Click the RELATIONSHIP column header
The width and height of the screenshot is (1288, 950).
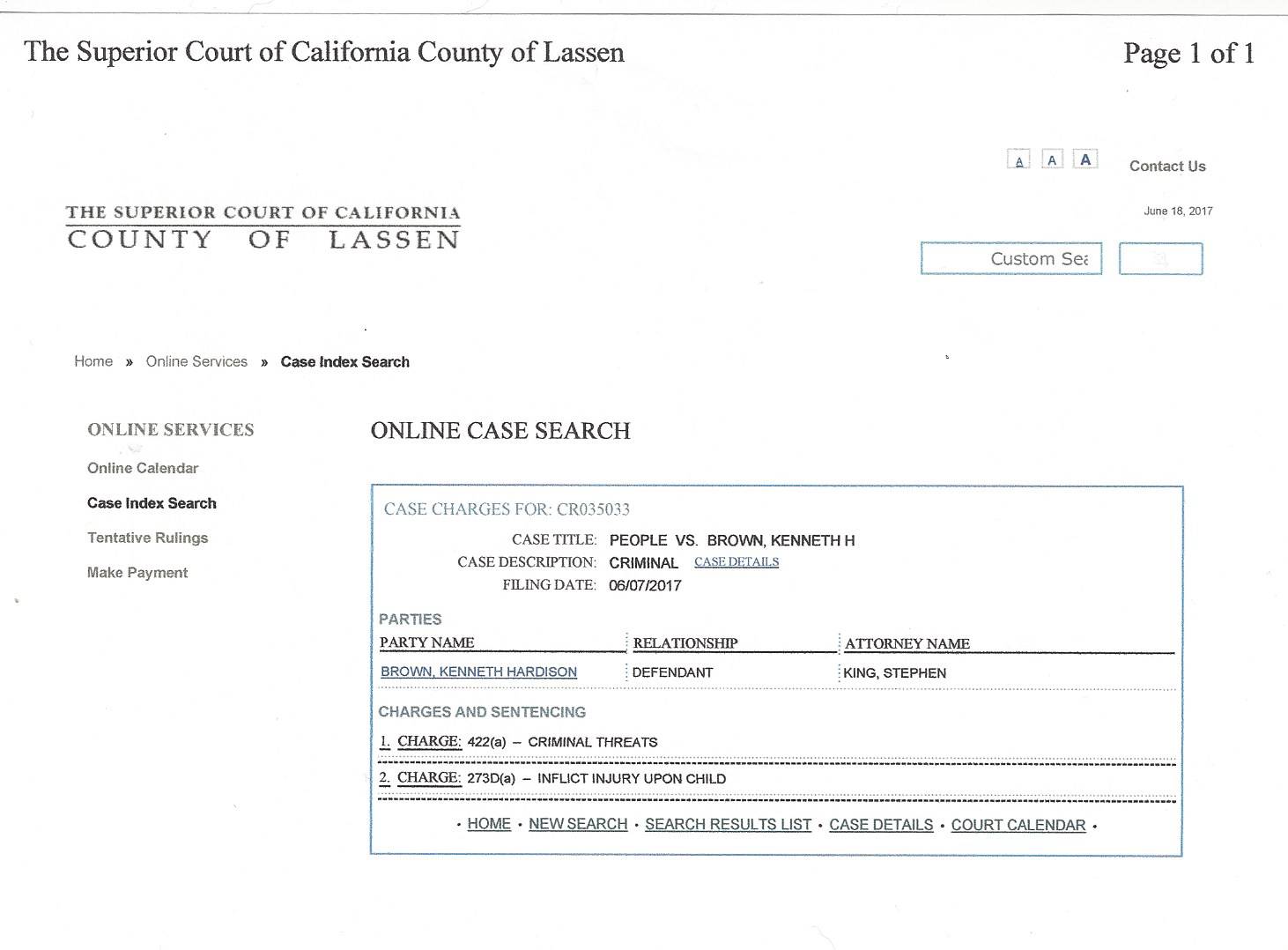pyautogui.click(x=685, y=643)
